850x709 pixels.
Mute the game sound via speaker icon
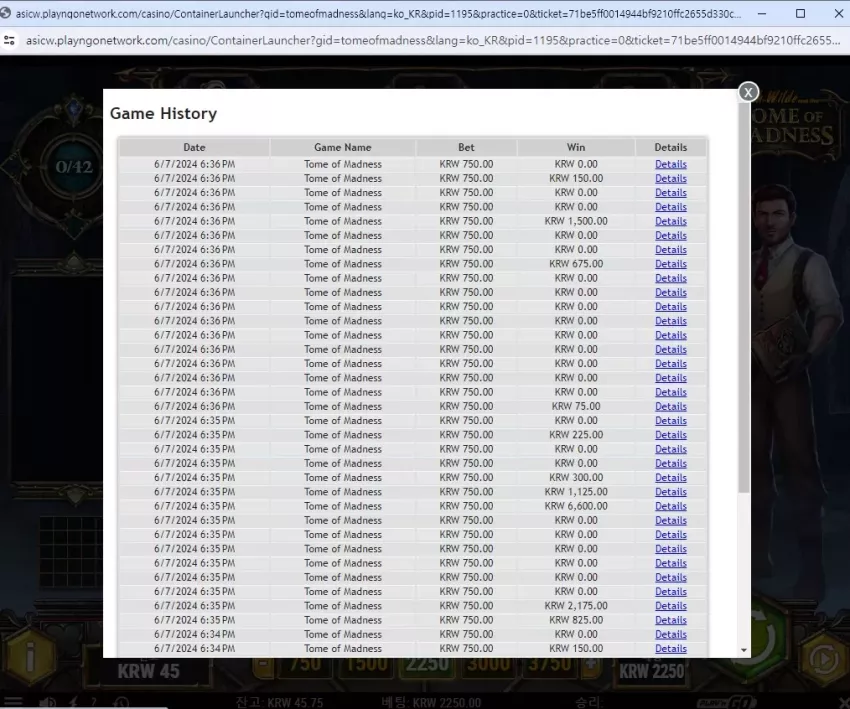[x=48, y=702]
